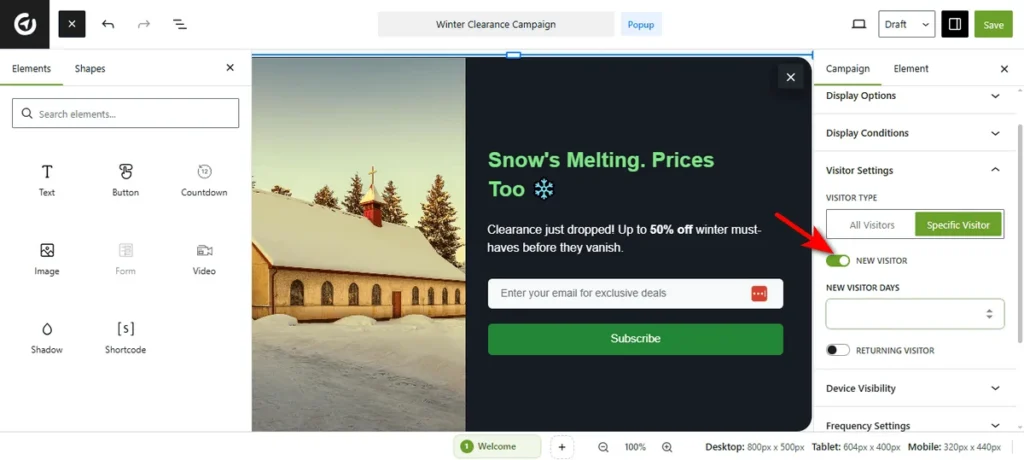The width and height of the screenshot is (1024, 460).
Task: Select the Shortcode element
Action: tap(125, 337)
